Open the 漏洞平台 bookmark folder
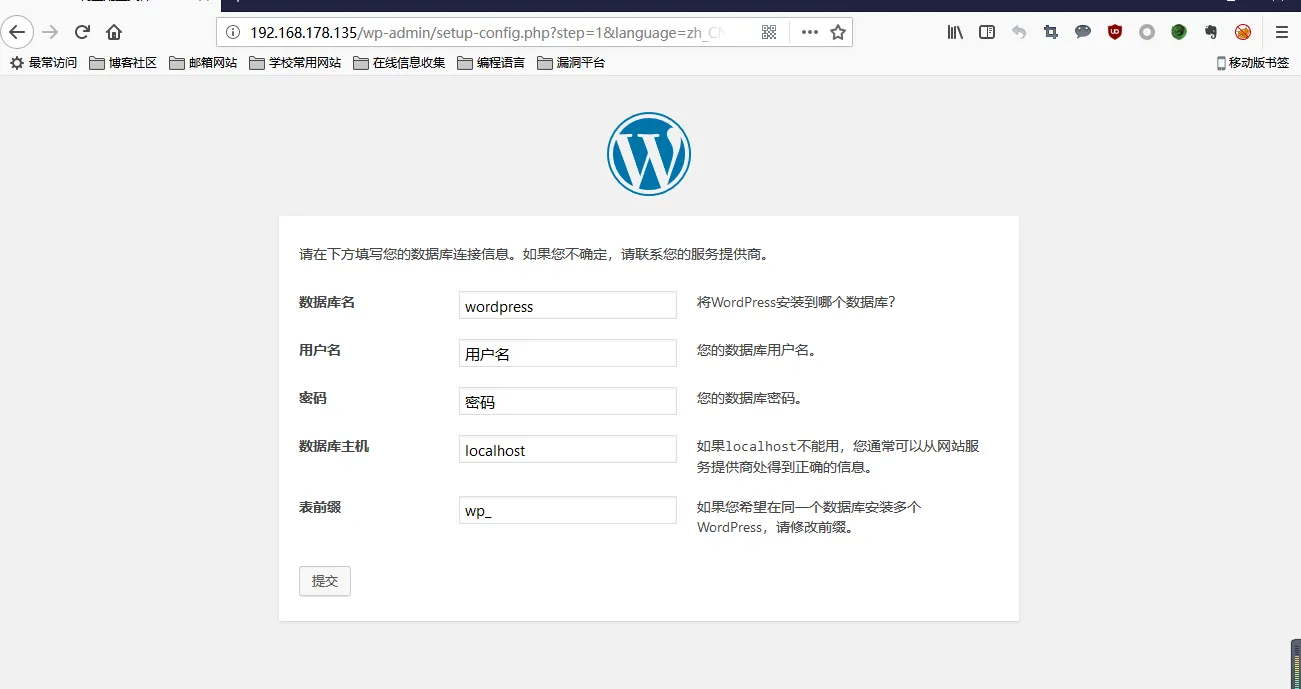 pyautogui.click(x=571, y=63)
